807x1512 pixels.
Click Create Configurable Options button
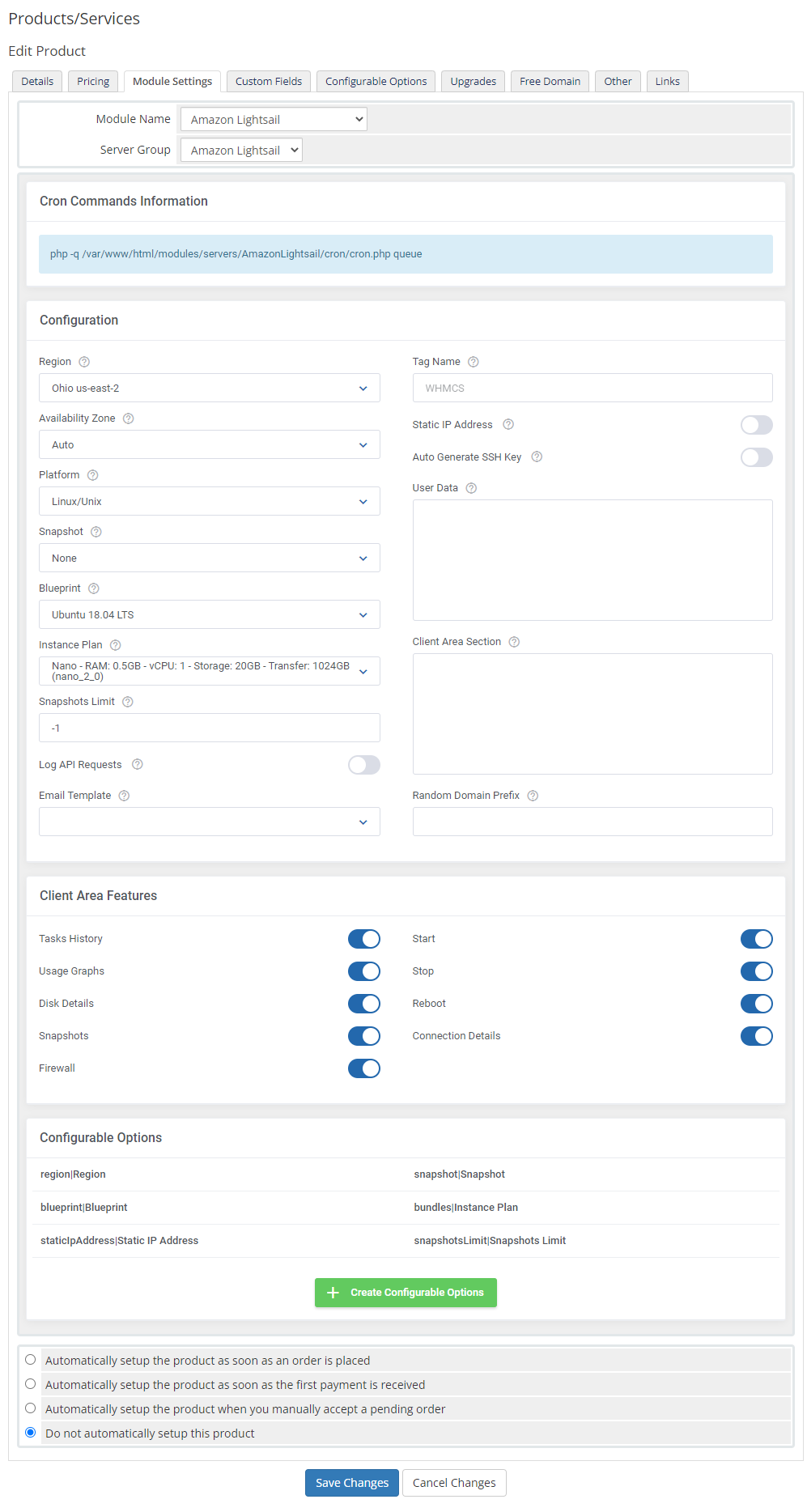(406, 1292)
